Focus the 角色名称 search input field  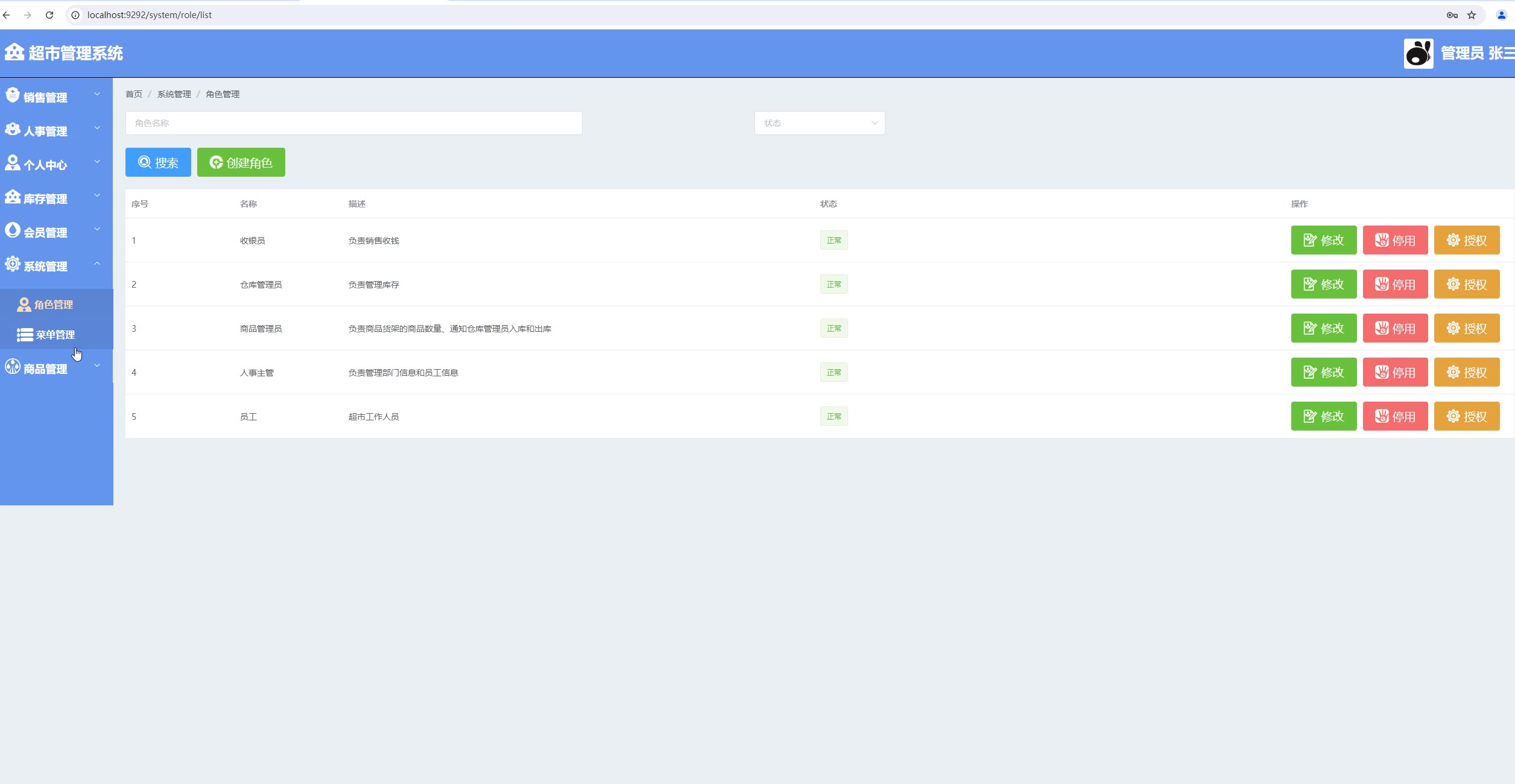pos(353,123)
